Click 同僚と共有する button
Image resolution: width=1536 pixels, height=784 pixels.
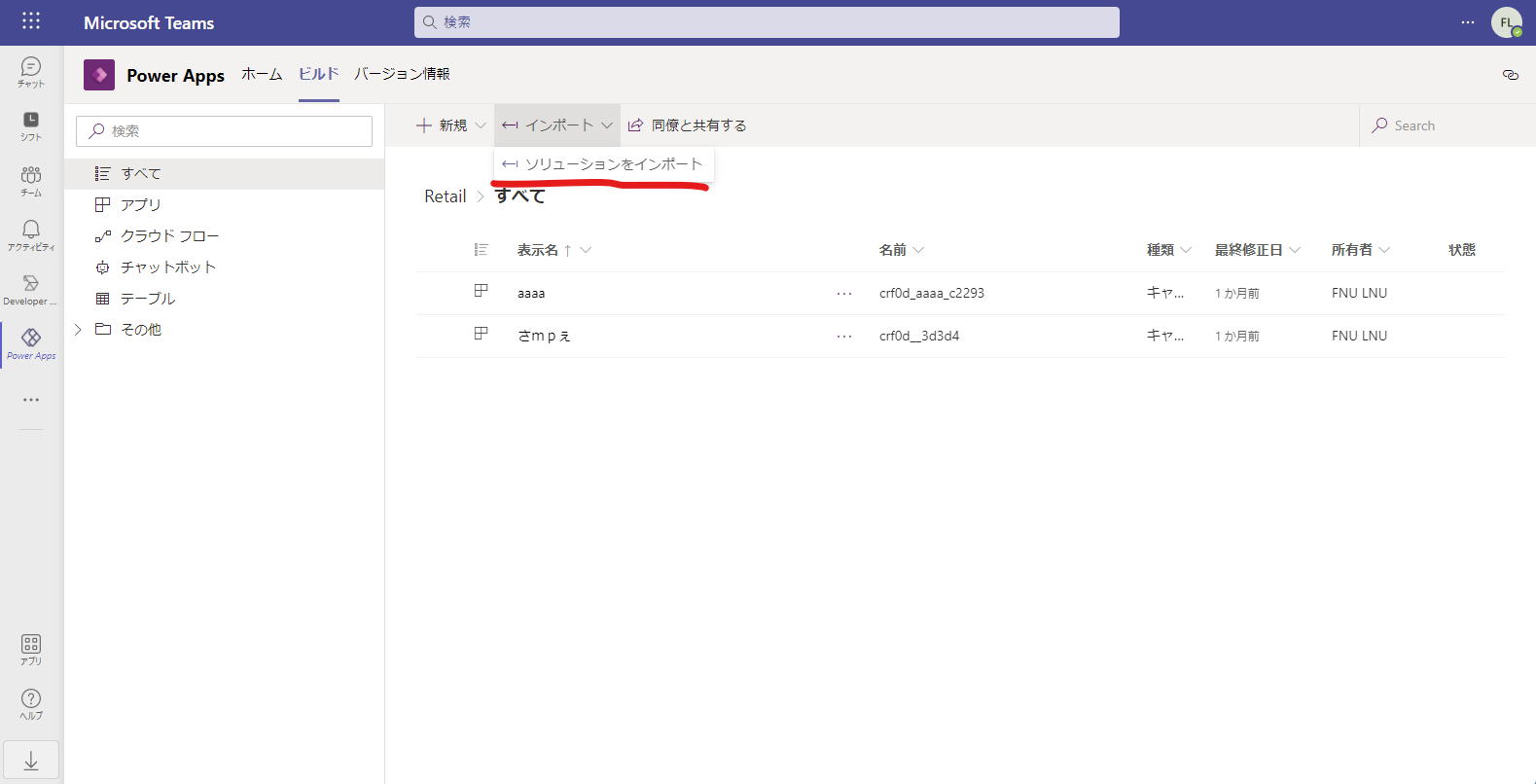tap(688, 125)
